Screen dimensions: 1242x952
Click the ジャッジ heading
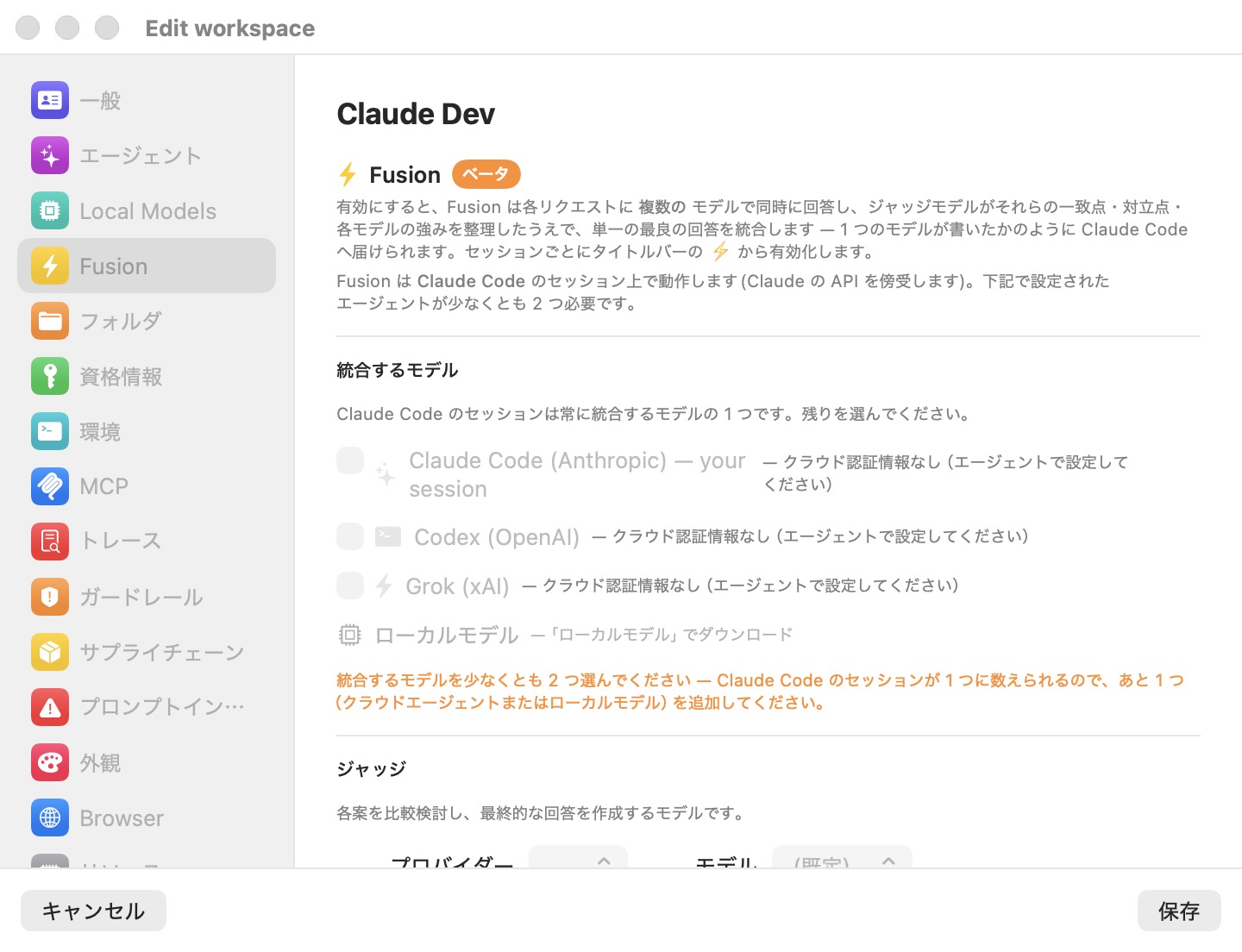coord(371,768)
